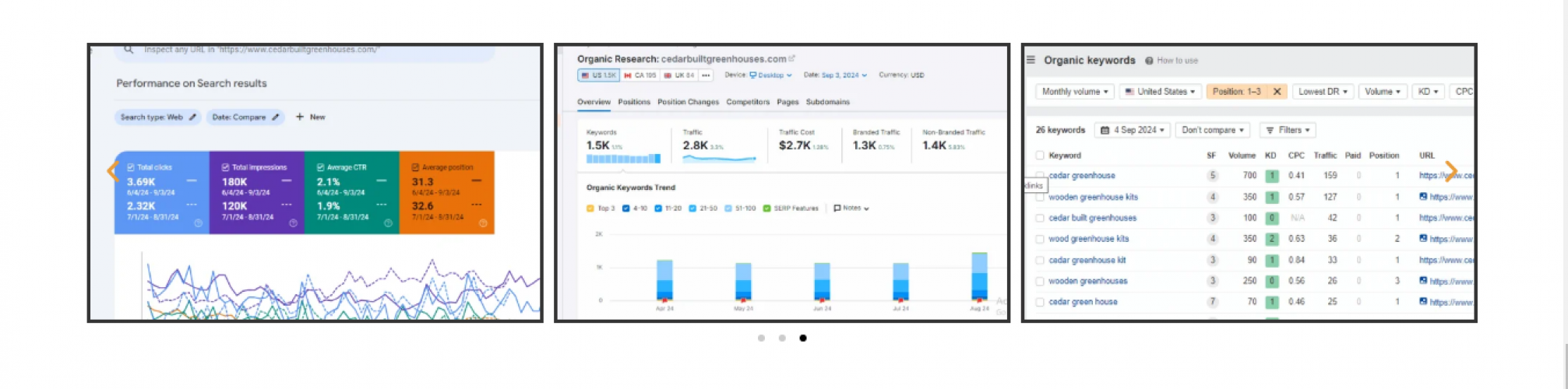Remove the Position: 1–3 filter with X

pyautogui.click(x=1277, y=92)
